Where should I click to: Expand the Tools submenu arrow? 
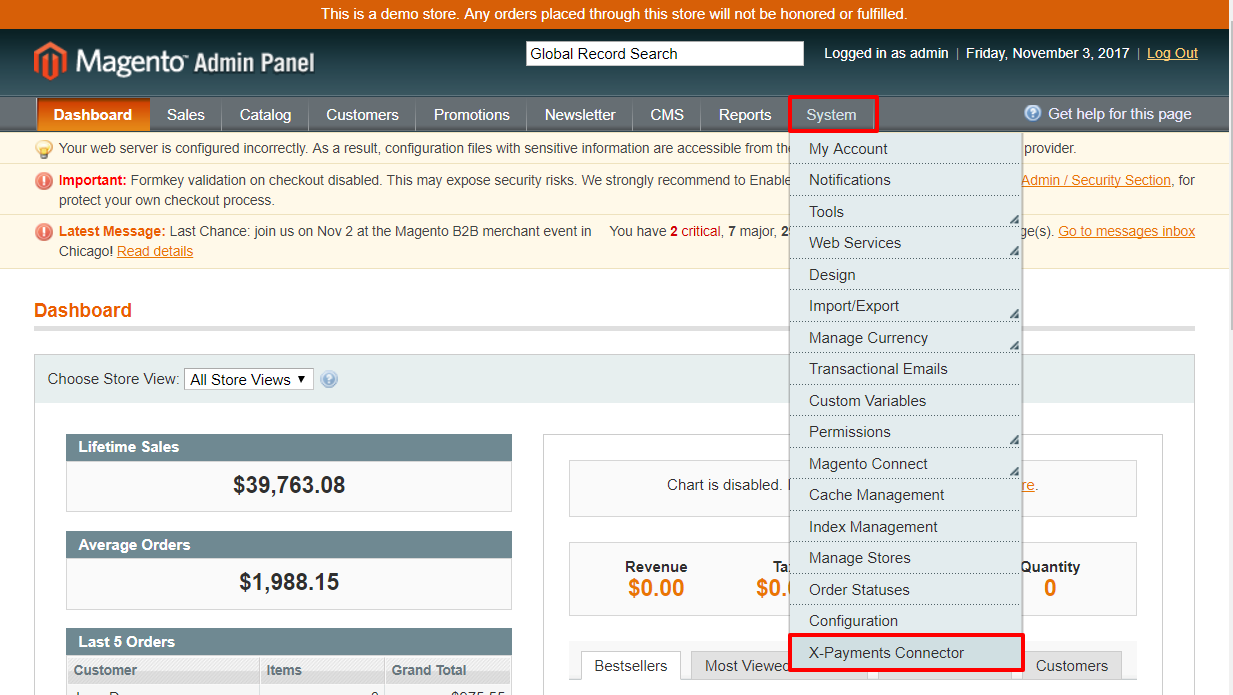1013,219
